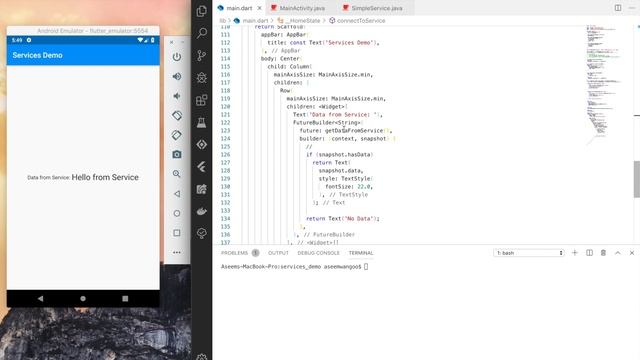Open the PROBLEMS panel tab
Screen dimensions: 640x360
pyautogui.click(x=234, y=253)
